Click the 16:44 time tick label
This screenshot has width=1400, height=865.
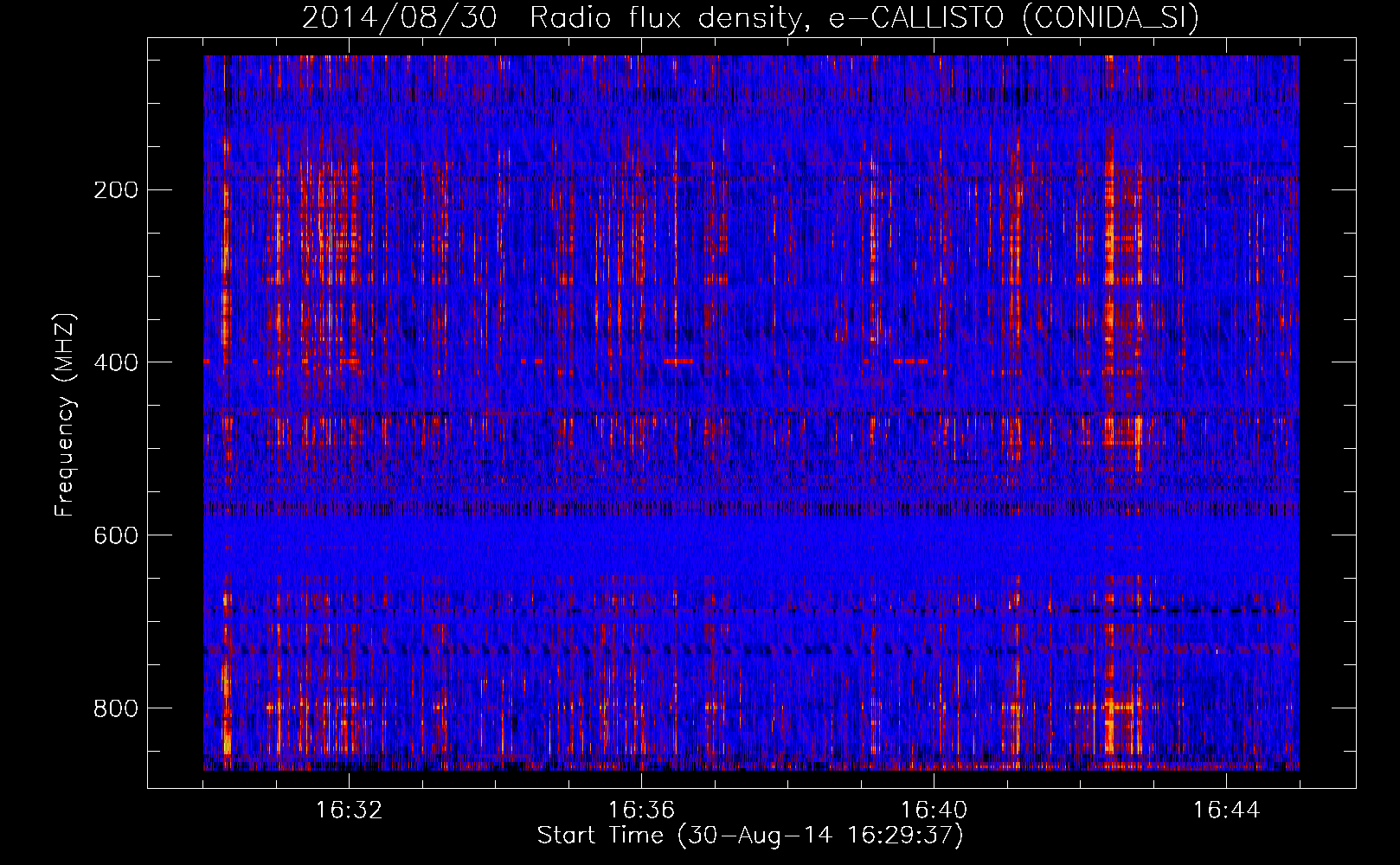pyautogui.click(x=1226, y=811)
